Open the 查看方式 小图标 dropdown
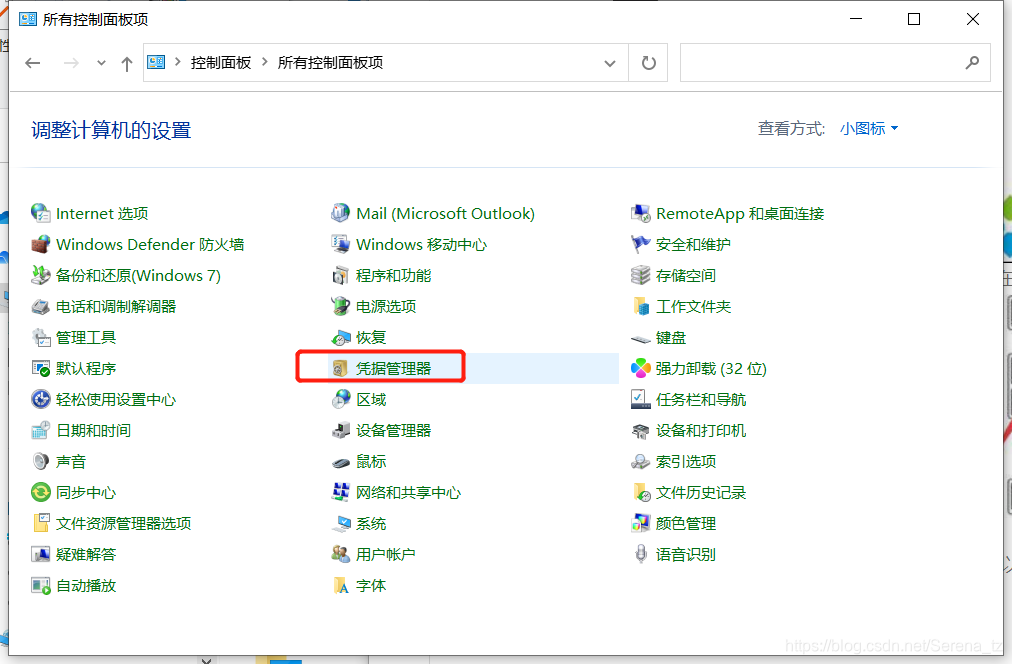Image resolution: width=1012 pixels, height=664 pixels. pyautogui.click(x=869, y=128)
